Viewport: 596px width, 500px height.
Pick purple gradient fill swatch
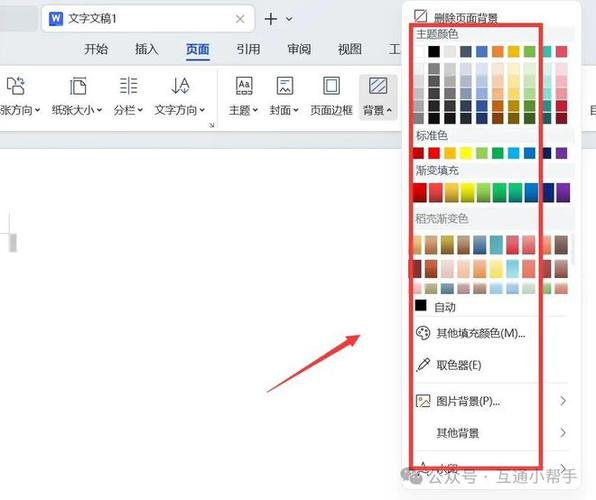[563, 192]
